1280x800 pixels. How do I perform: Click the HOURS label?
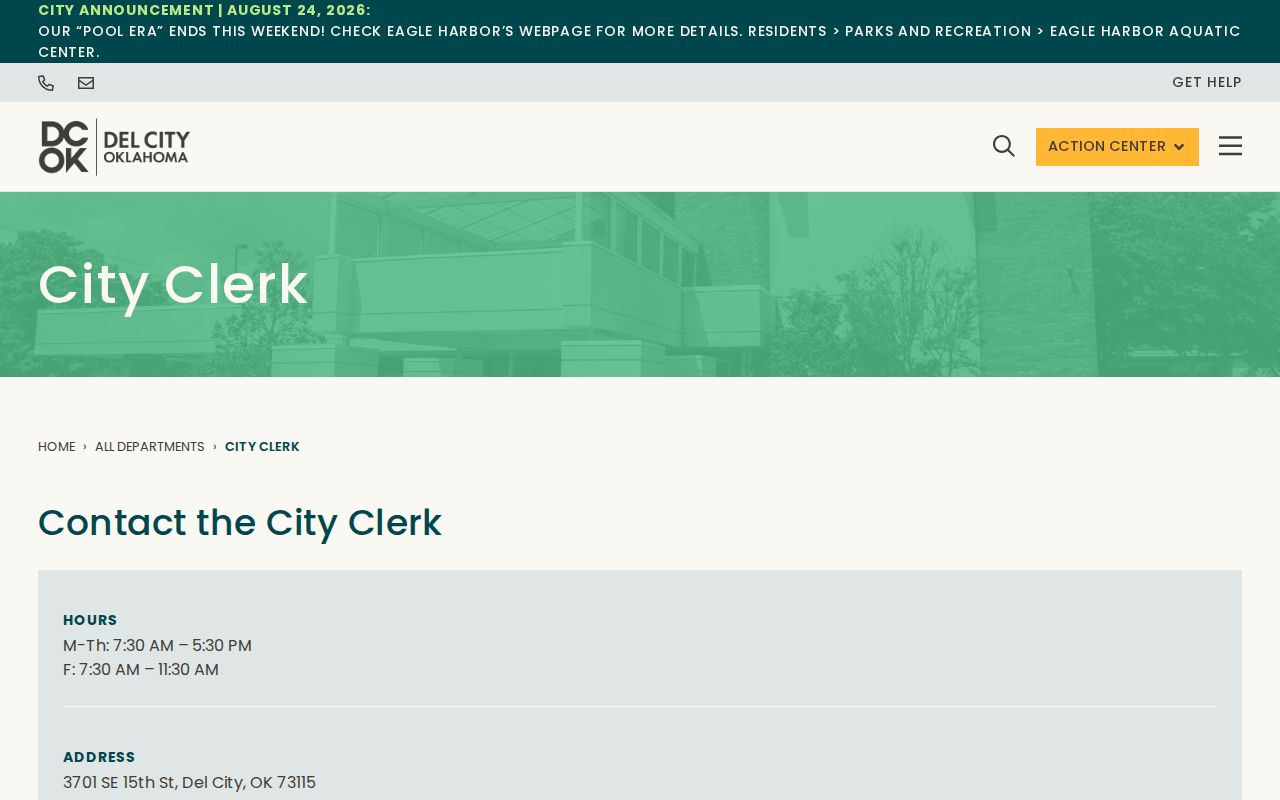point(90,620)
